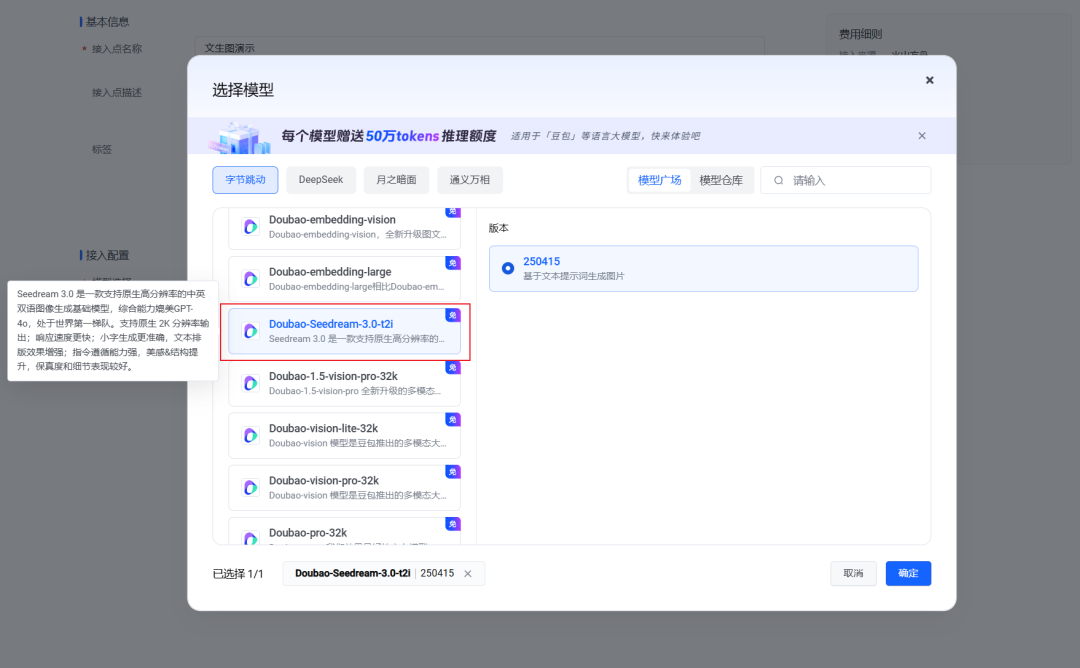Click the Doubao-embedding-vision model icon
This screenshot has width=1080, height=668.
click(251, 227)
